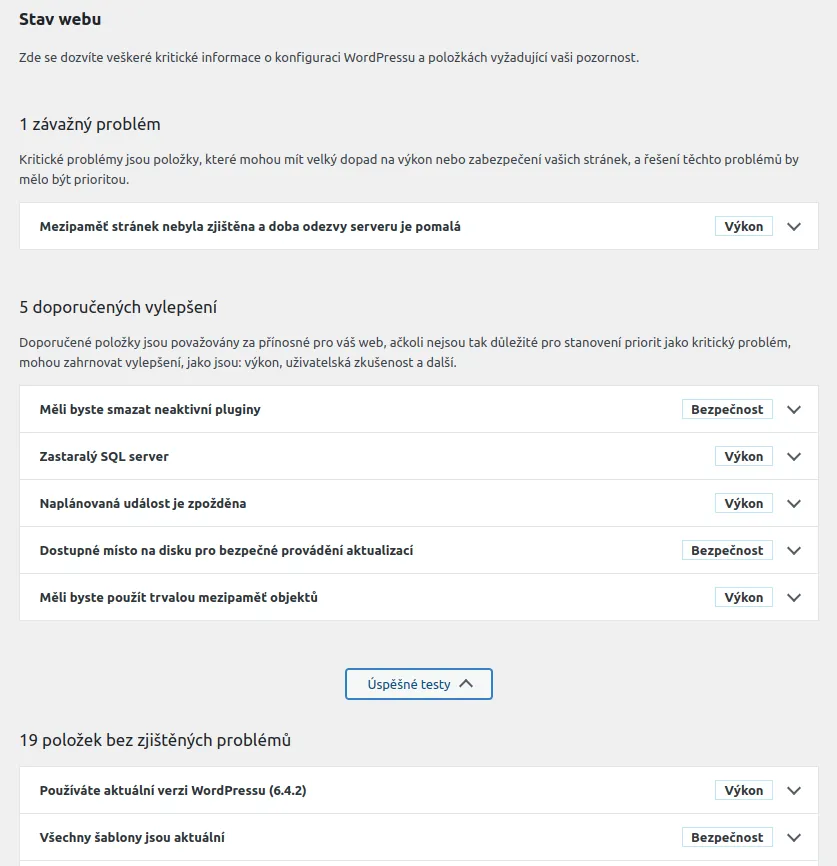
Task: Click chevron icon for aktuální verzi WordPressu row
Action: (x=794, y=790)
